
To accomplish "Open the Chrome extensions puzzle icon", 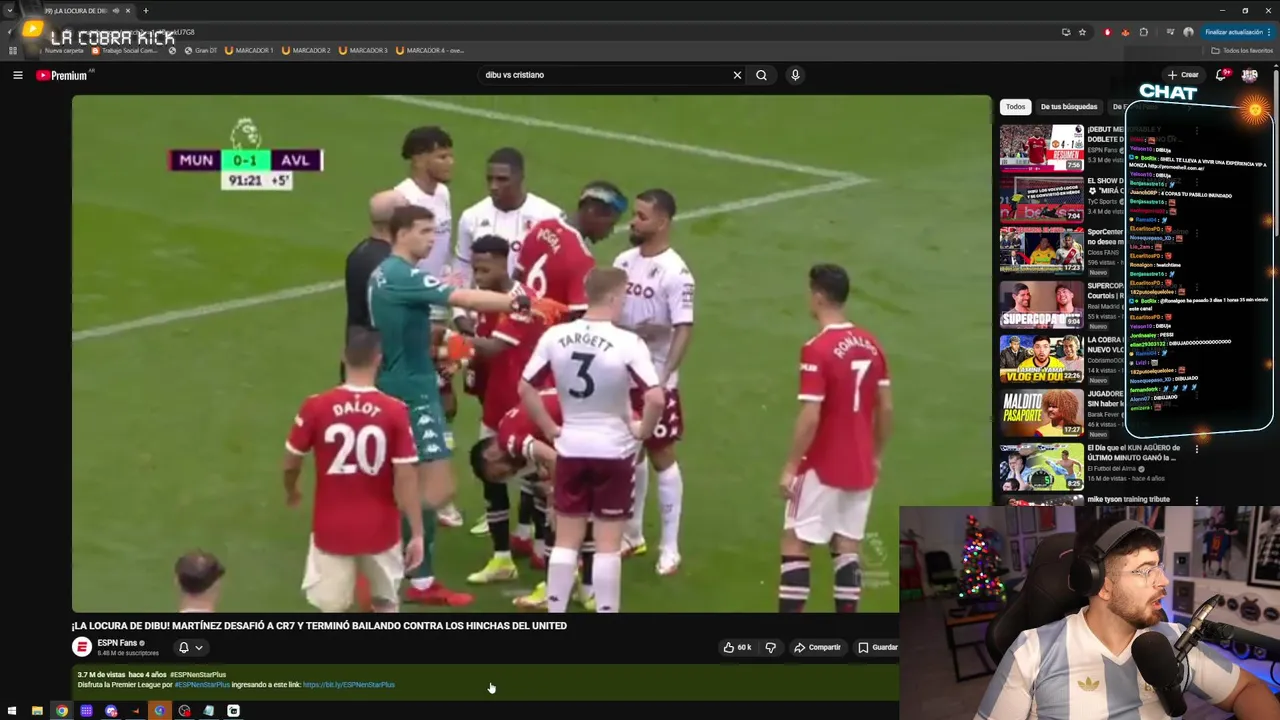I will [x=1144, y=32].
